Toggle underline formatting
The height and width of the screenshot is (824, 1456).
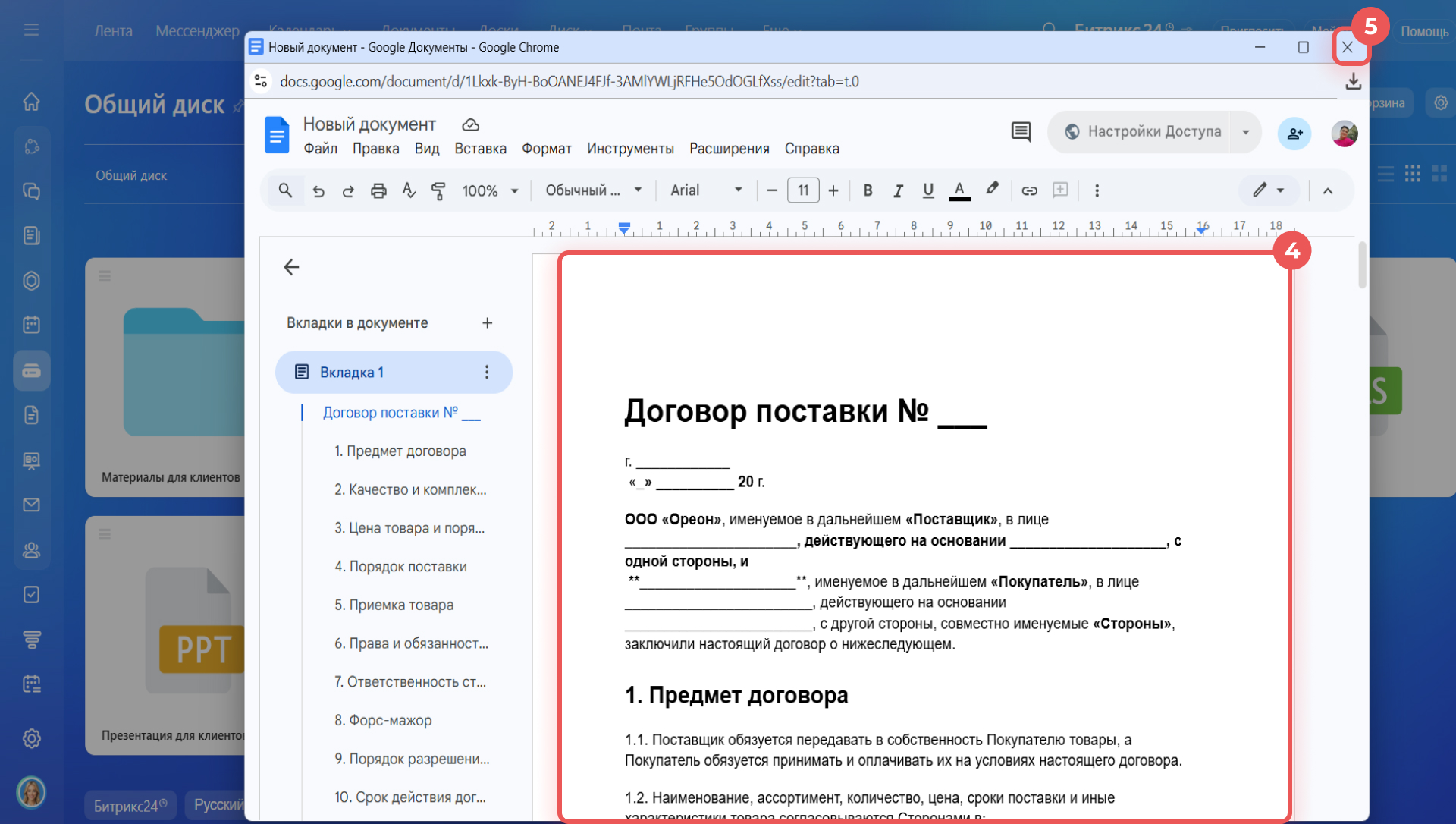[x=928, y=190]
